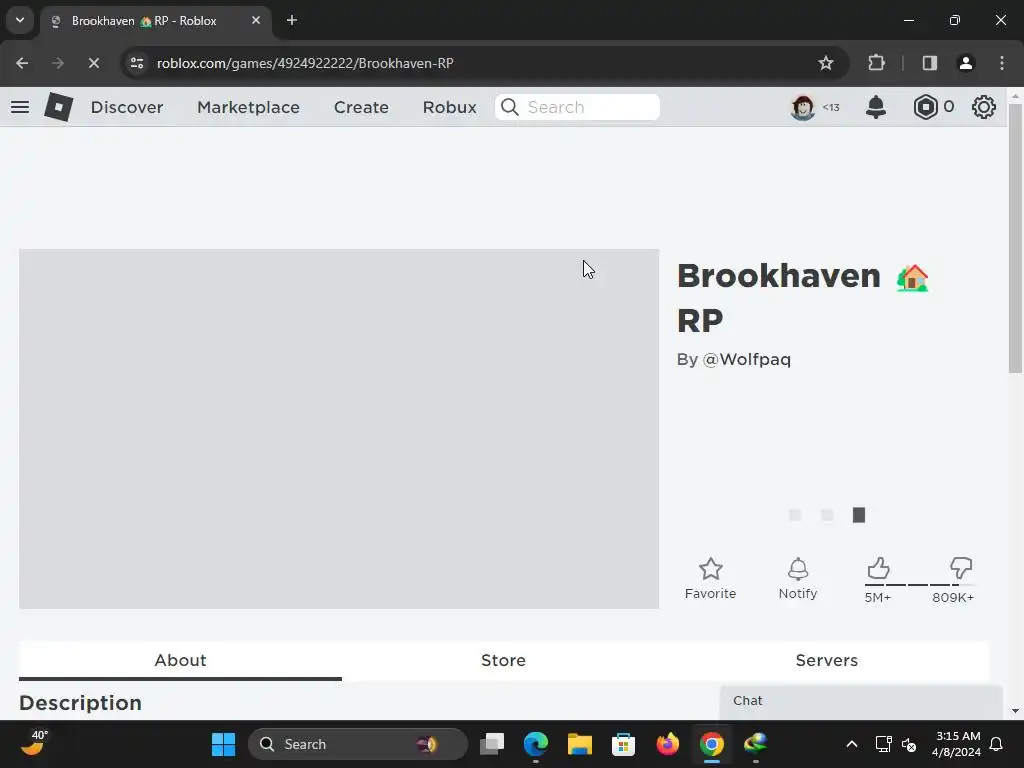Click the Roblox logo home icon
1024x768 pixels.
point(59,107)
